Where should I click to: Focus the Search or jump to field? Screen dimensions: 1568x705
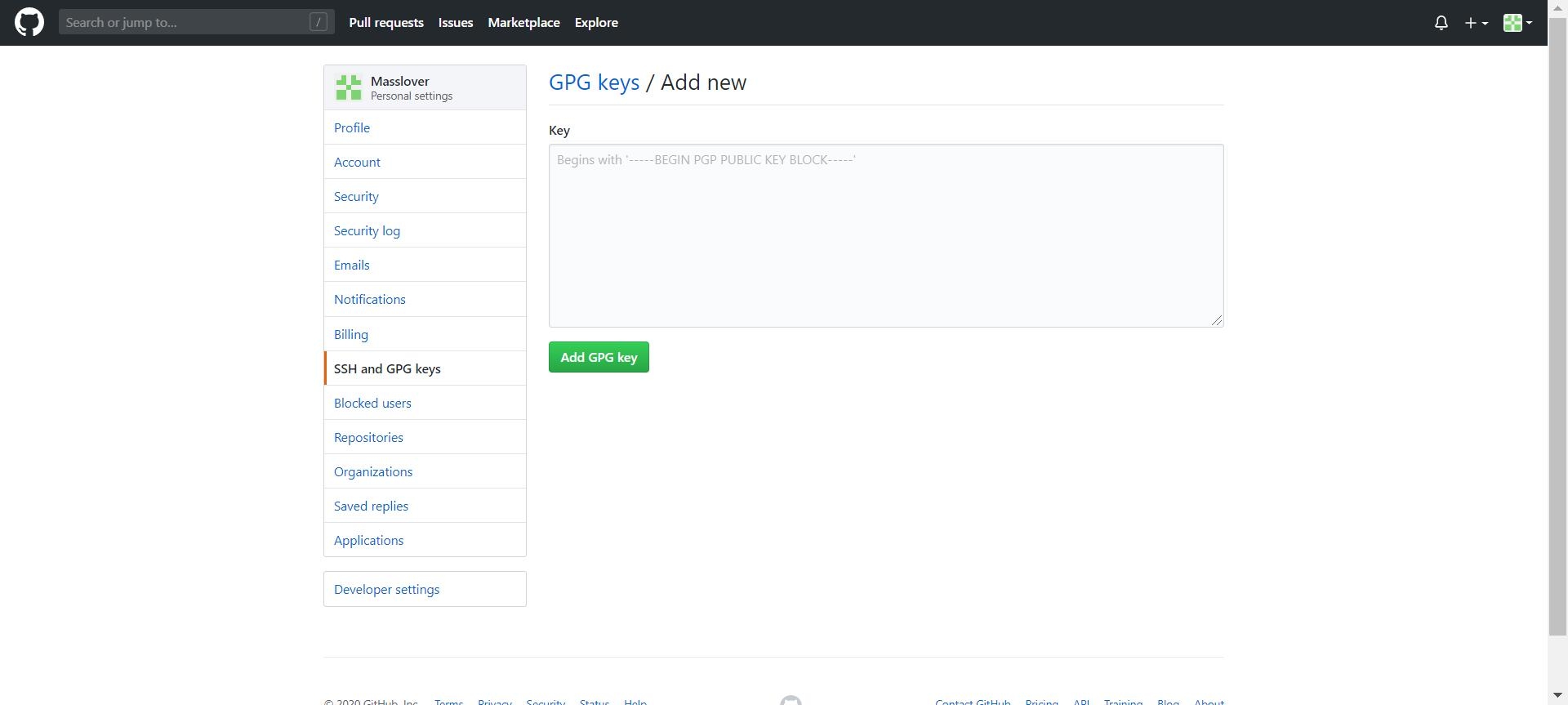[x=197, y=22]
